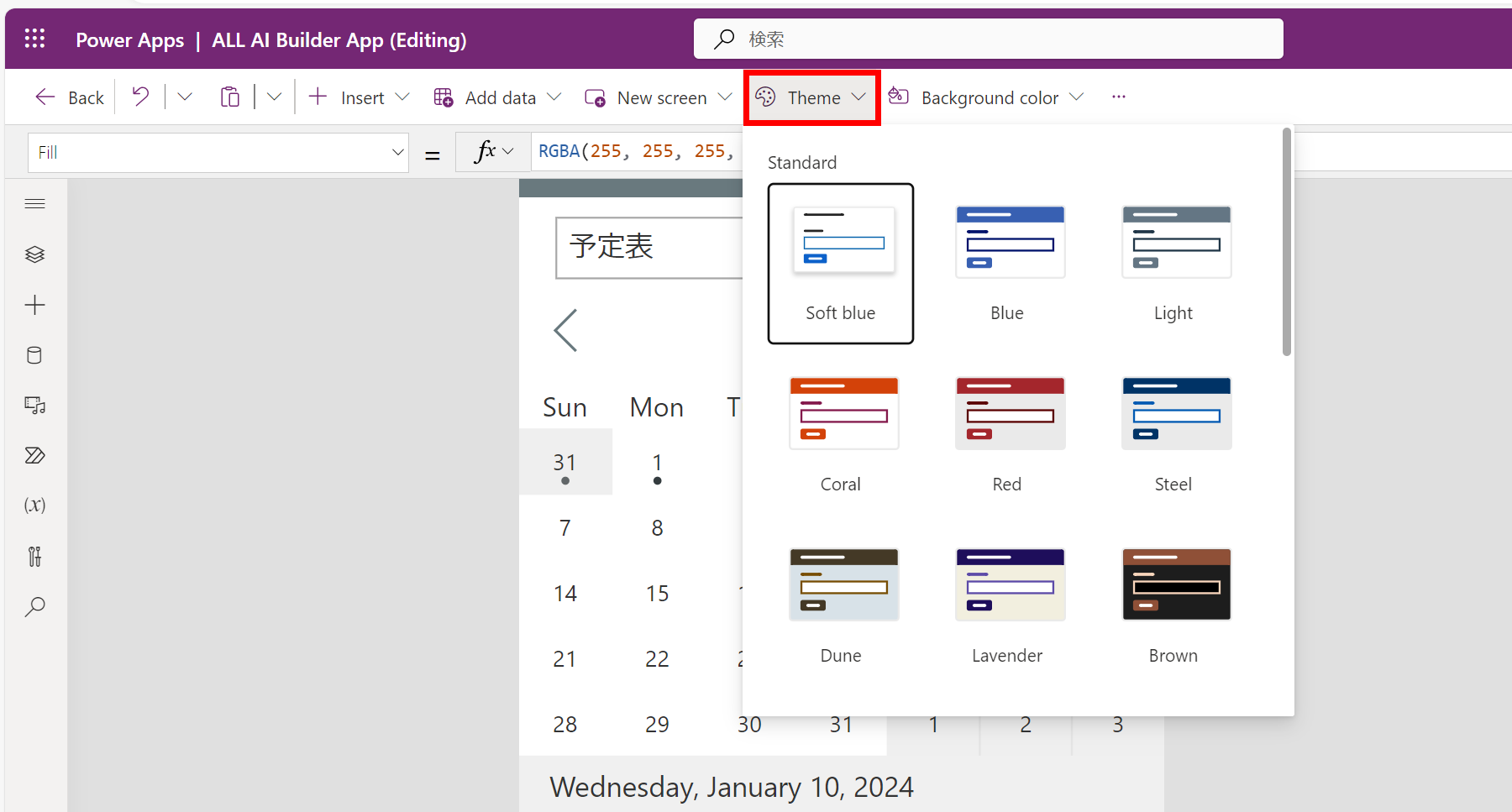Click the Paste clipboard icon
Screen dimensions: 1512x812
[x=230, y=97]
